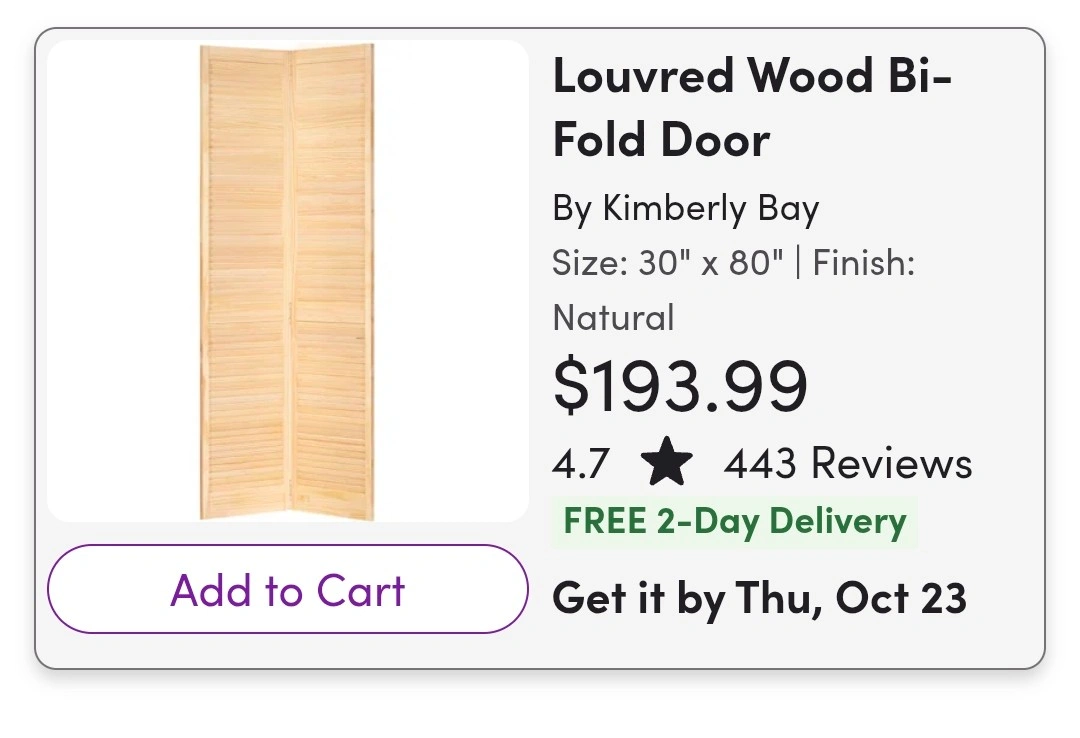Click the Add to Cart button

[x=288, y=590]
